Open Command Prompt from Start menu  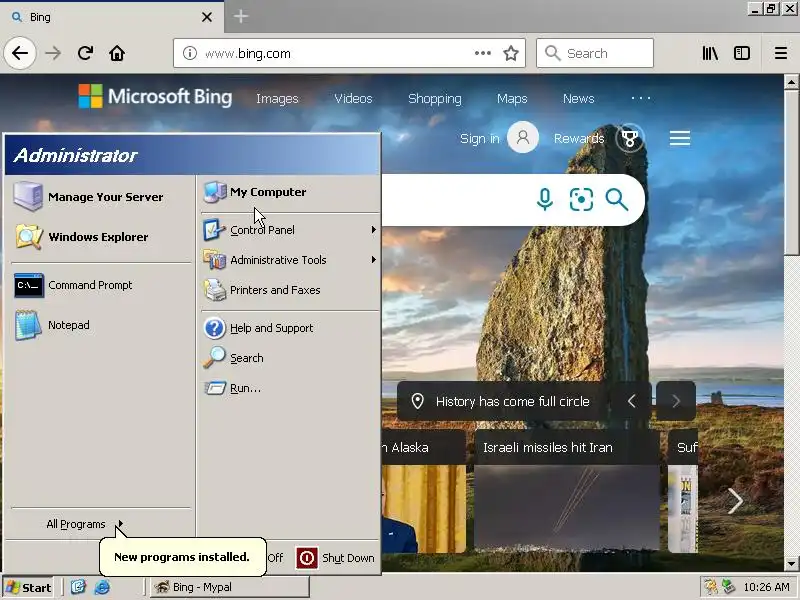click(100, 285)
